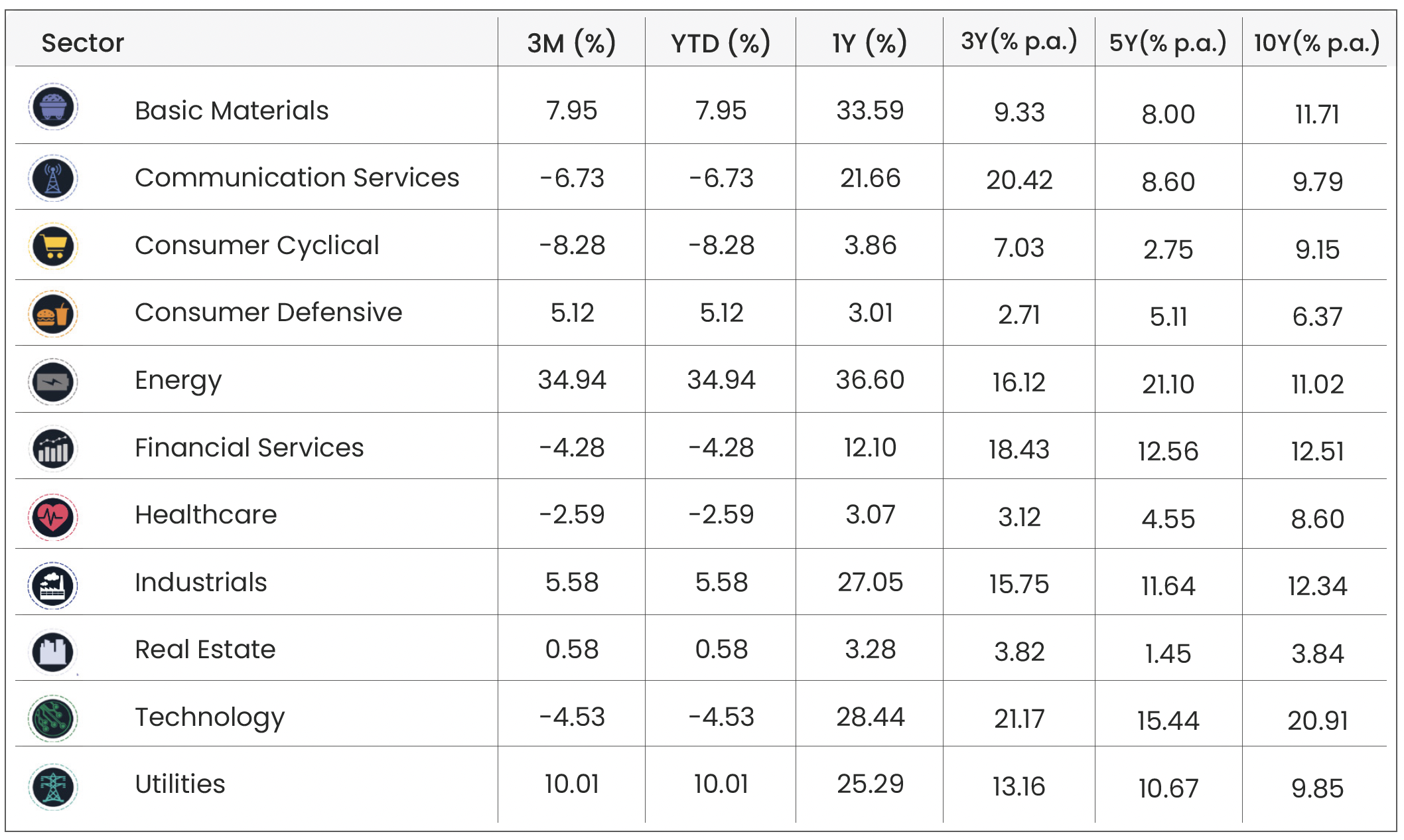Click the Consumer Defensive burger icon
The height and width of the screenshot is (840, 1404).
(x=53, y=314)
